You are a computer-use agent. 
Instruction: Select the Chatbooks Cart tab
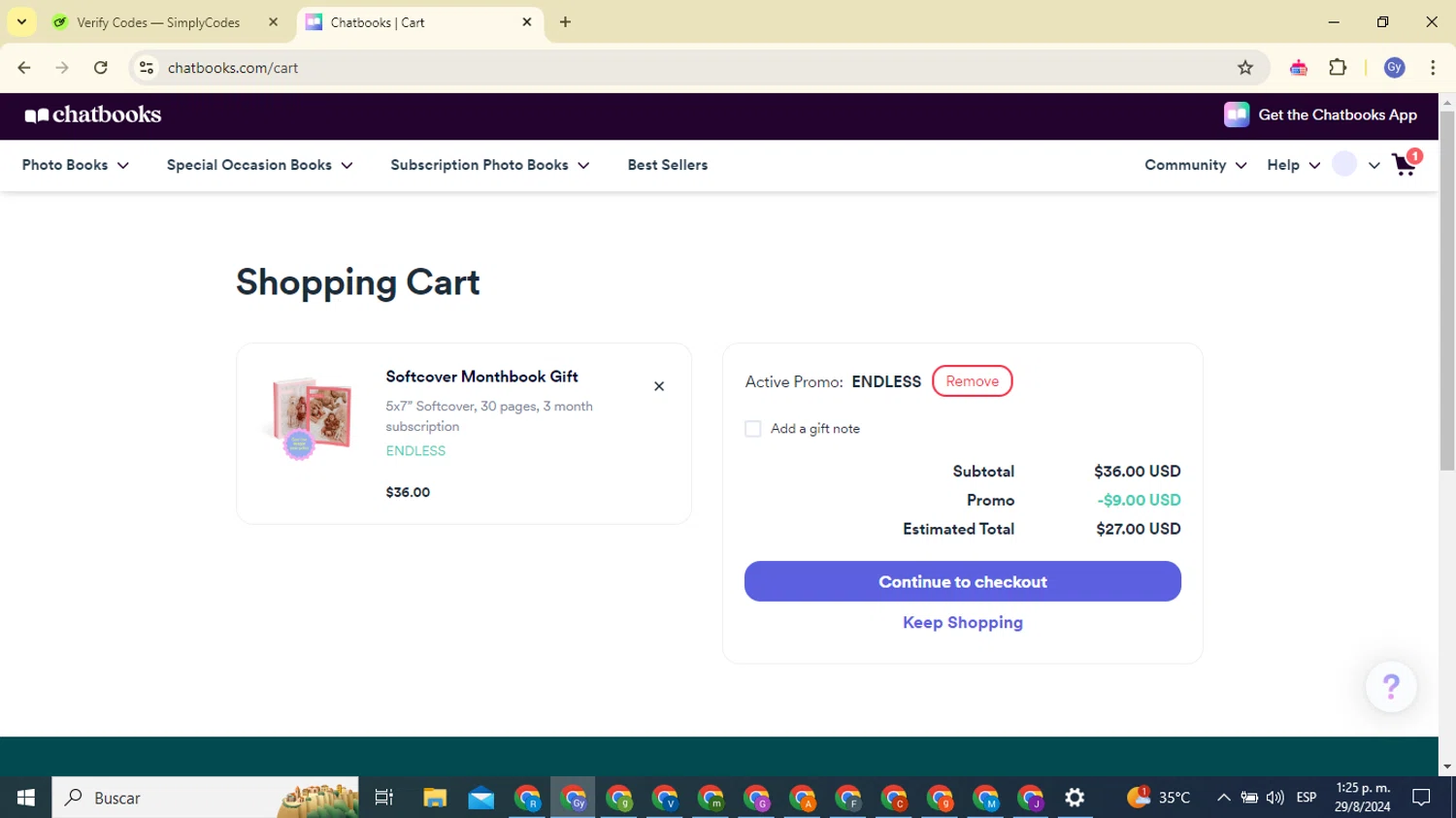click(420, 21)
